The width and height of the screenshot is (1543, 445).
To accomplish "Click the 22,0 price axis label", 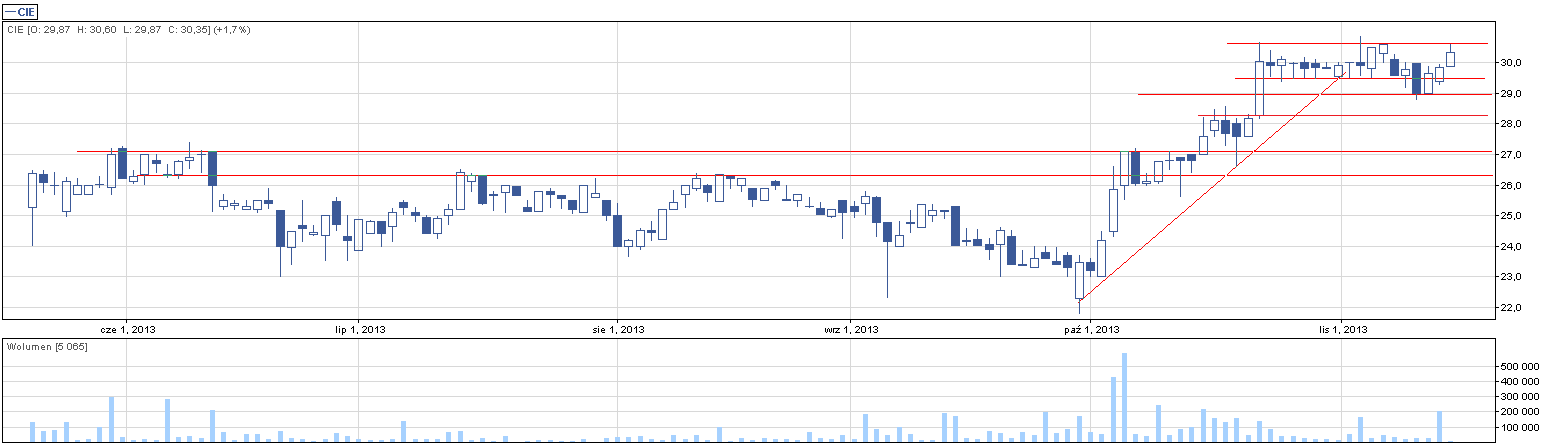I will click(1510, 308).
